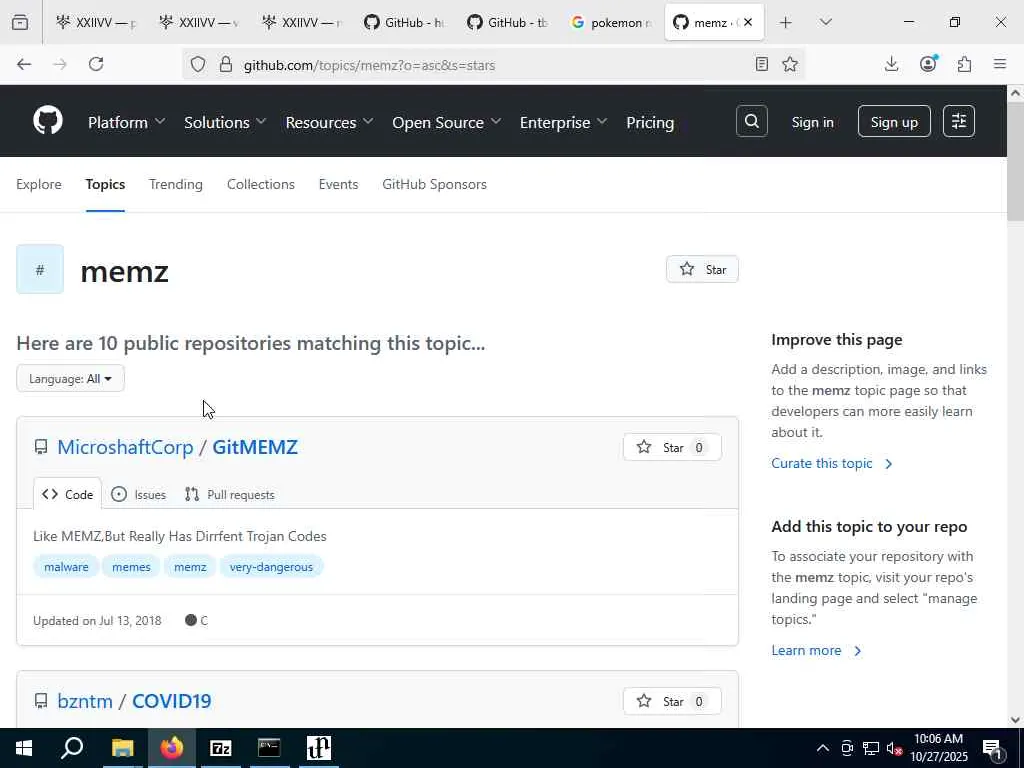Viewport: 1024px width, 768px height.
Task: Click the repository icon beside bzntm
Action: coord(40,701)
